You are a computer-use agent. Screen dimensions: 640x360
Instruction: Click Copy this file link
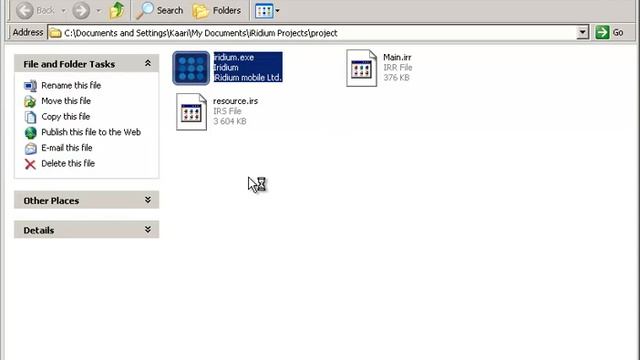66,116
